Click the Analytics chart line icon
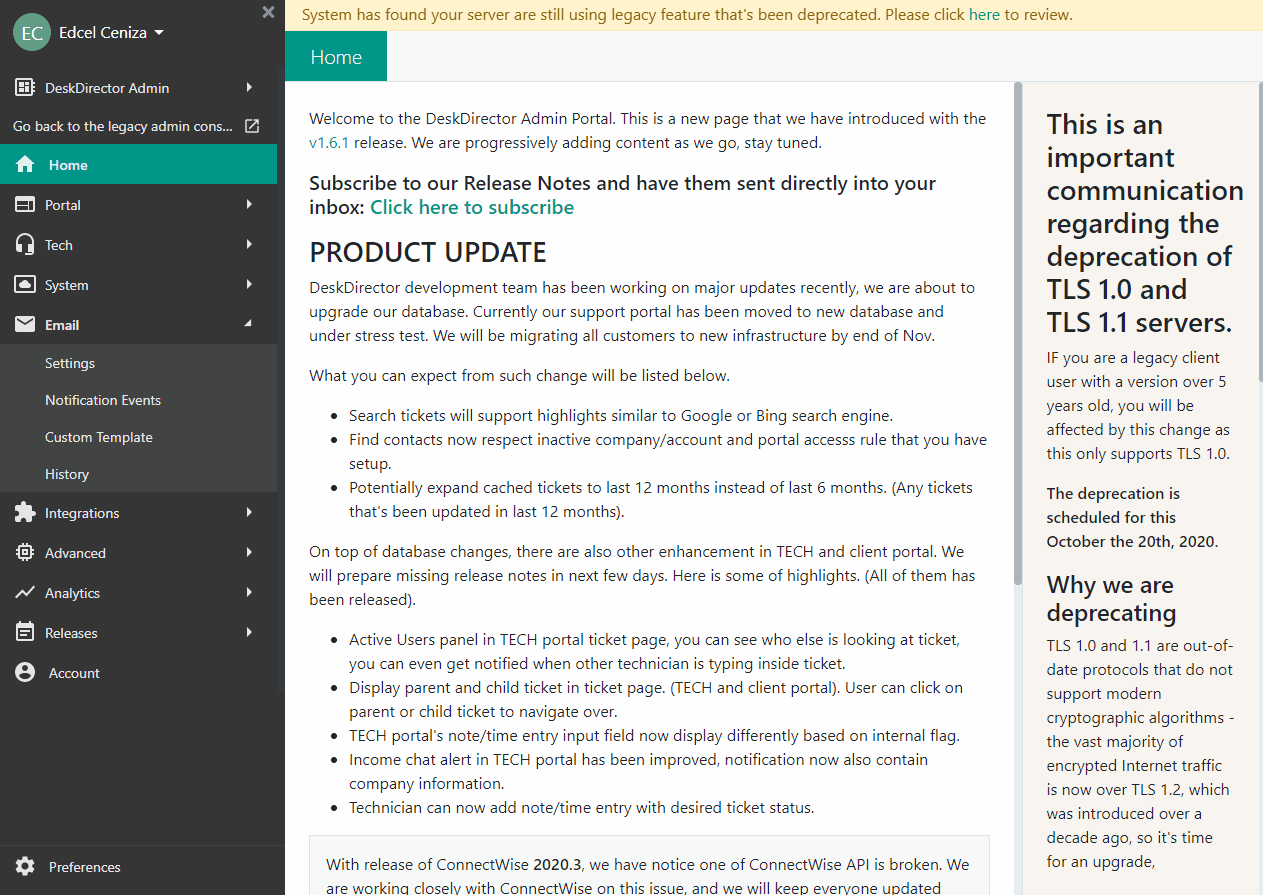Viewport: 1263px width, 895px height. 25,593
